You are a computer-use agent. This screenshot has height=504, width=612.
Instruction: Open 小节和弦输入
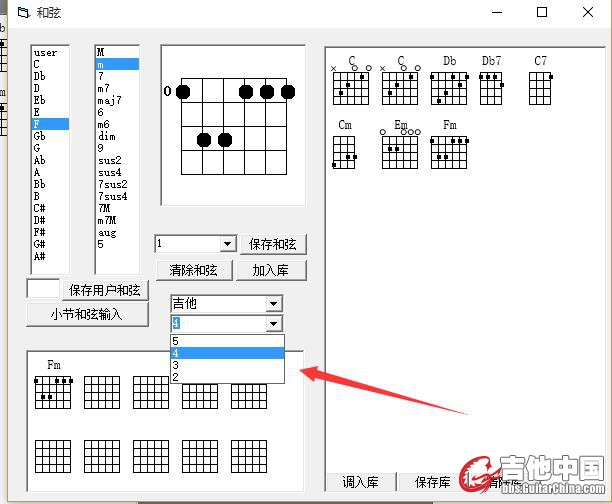click(86, 314)
